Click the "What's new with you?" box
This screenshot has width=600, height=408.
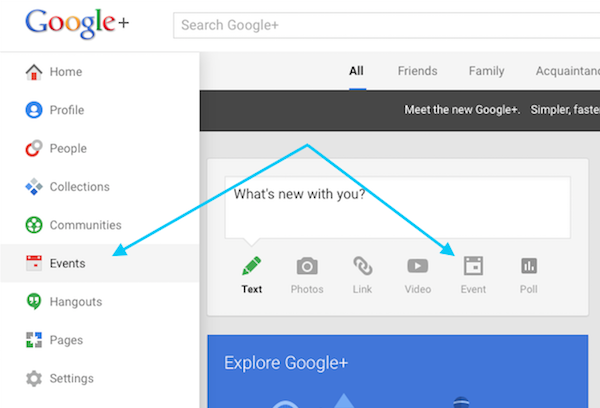[x=397, y=207]
